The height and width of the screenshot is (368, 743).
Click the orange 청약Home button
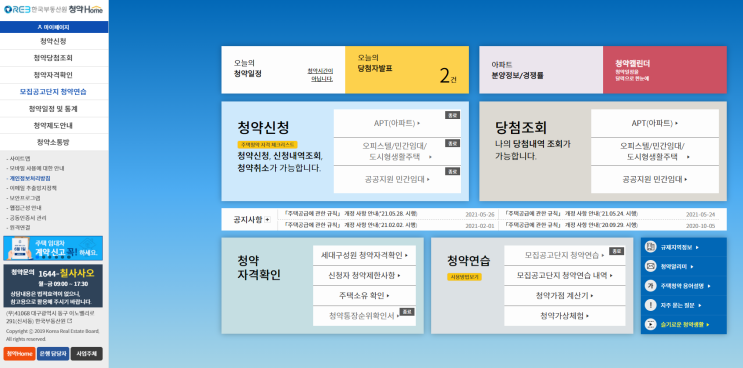[19, 354]
